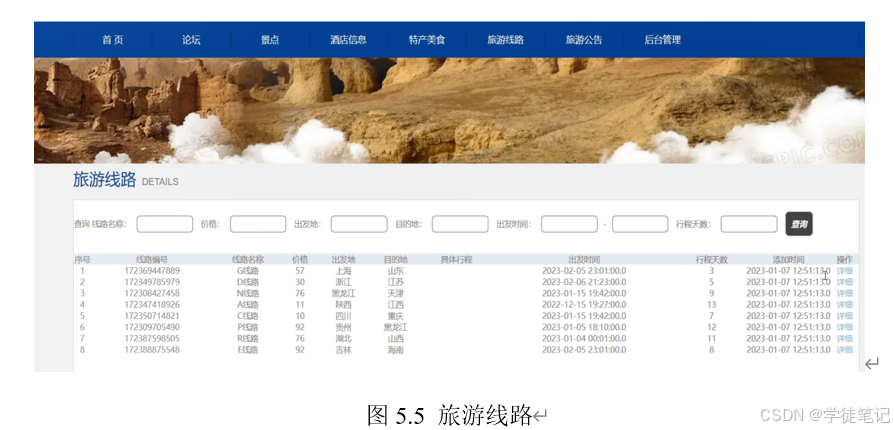Select route number 172308427458

coord(152,294)
